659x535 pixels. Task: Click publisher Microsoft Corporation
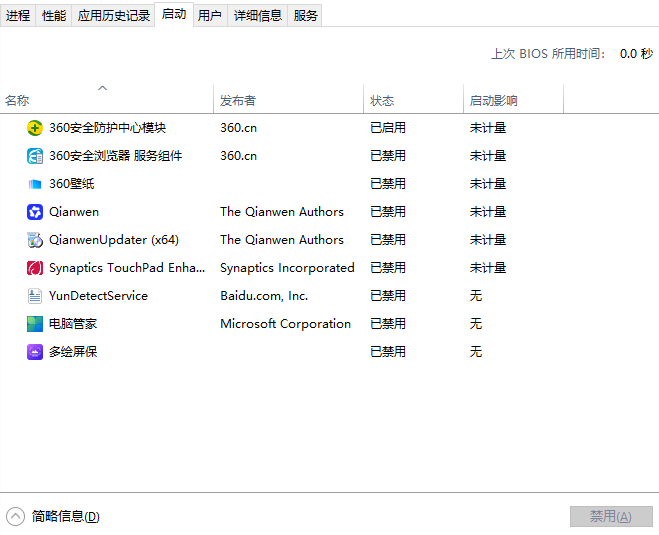tap(285, 324)
